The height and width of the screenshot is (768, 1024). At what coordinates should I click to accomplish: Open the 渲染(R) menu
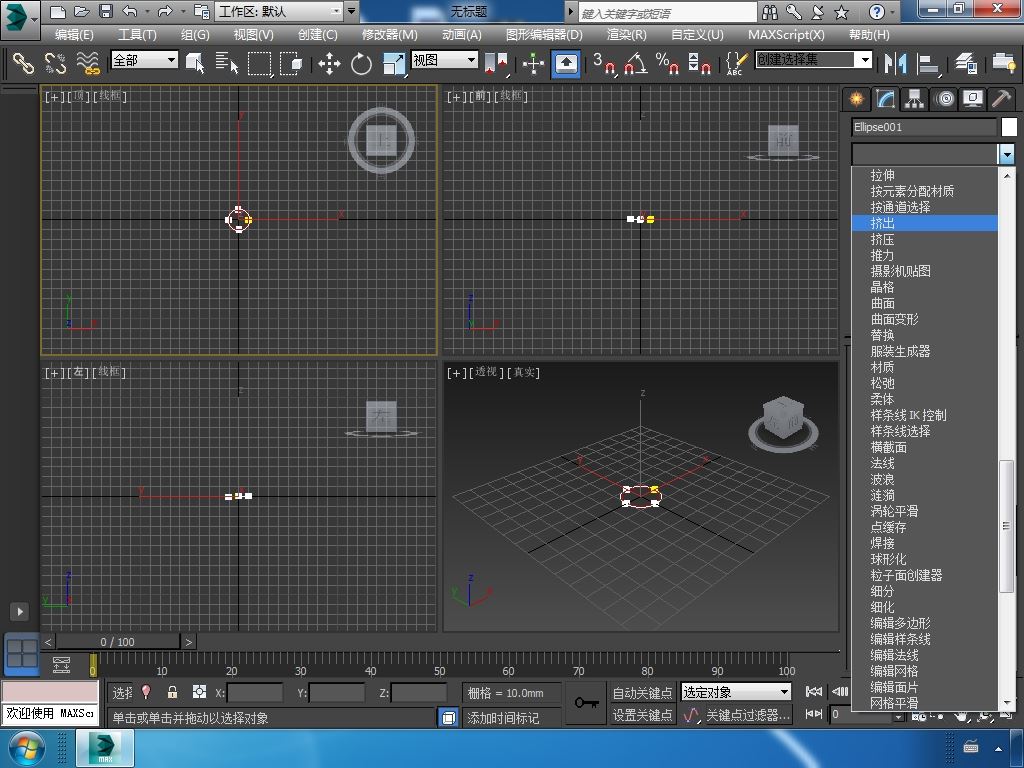click(x=626, y=34)
